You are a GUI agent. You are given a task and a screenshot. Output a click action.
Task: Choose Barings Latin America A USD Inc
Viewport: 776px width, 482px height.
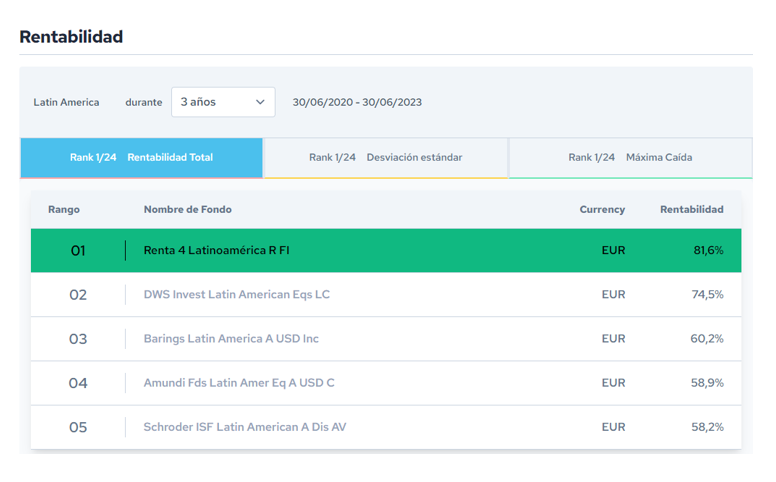click(x=231, y=339)
